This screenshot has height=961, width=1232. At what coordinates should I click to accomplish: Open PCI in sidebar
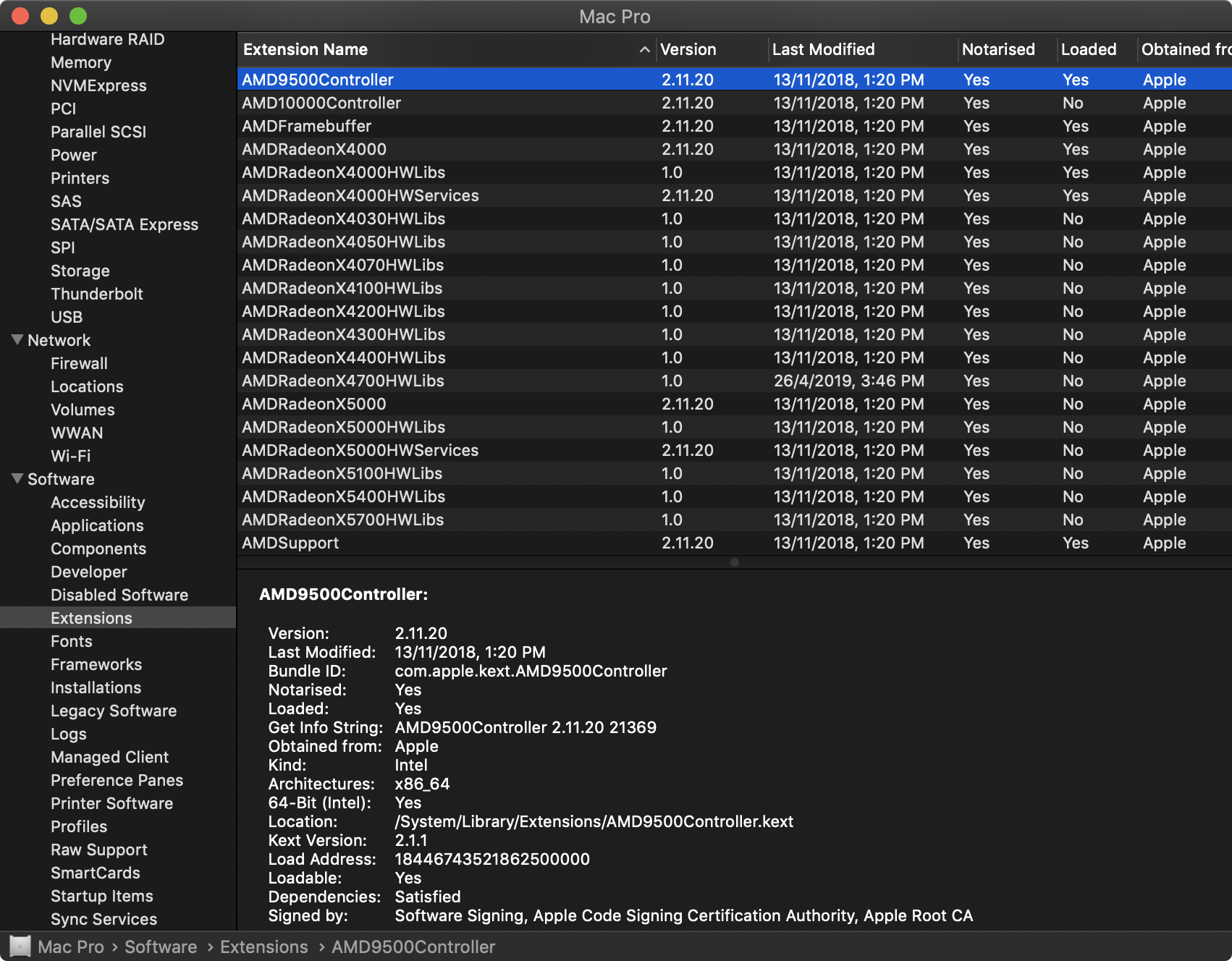[63, 109]
